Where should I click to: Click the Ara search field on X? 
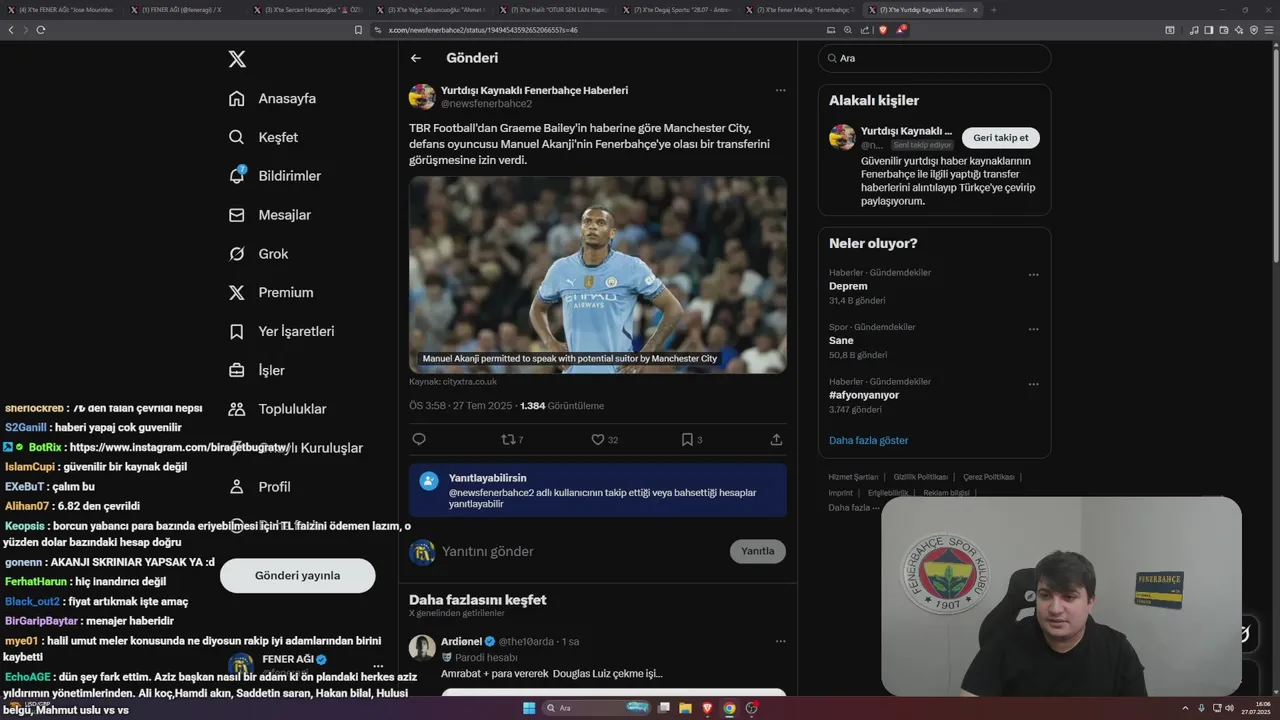click(934, 58)
